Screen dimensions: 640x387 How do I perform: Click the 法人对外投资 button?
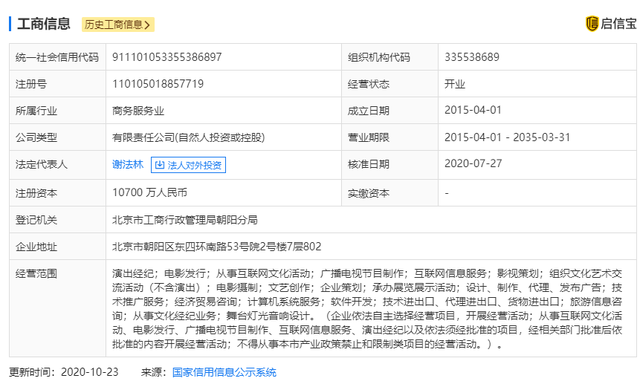pos(188,165)
